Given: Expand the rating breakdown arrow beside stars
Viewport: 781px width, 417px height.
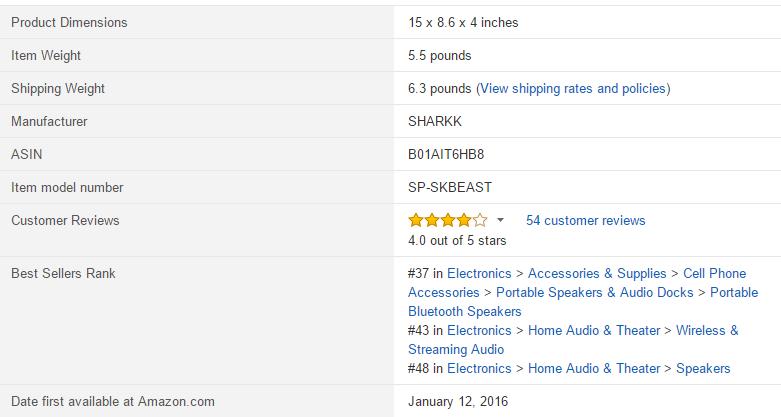Looking at the screenshot, I should [501, 221].
